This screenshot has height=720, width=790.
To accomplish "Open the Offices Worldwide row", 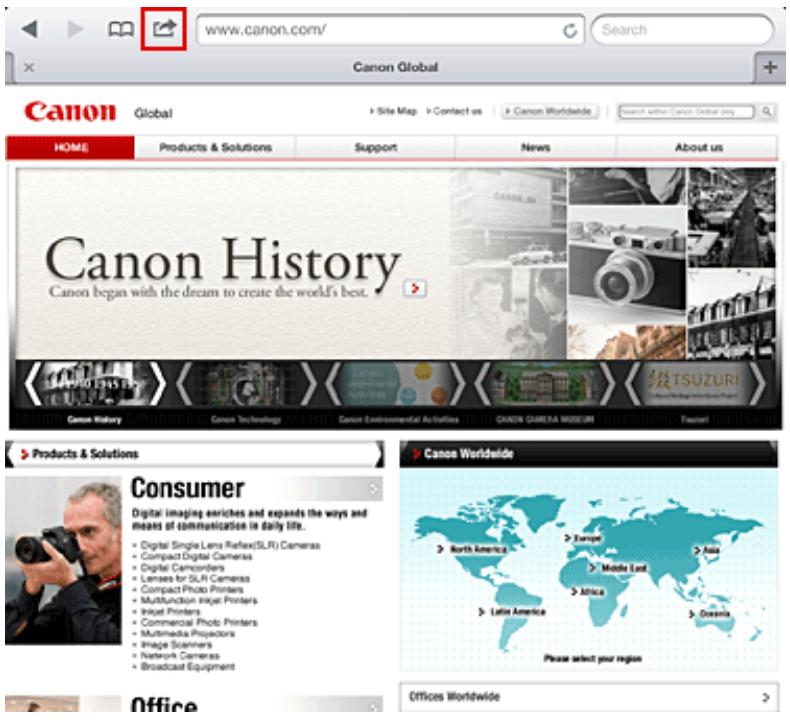I will point(588,697).
